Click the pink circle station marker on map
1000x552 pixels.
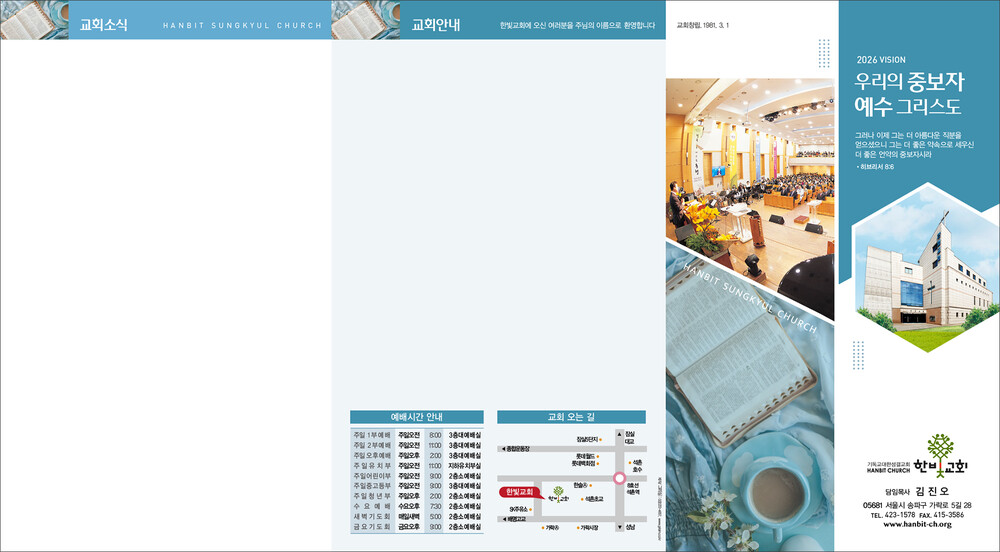[x=619, y=478]
